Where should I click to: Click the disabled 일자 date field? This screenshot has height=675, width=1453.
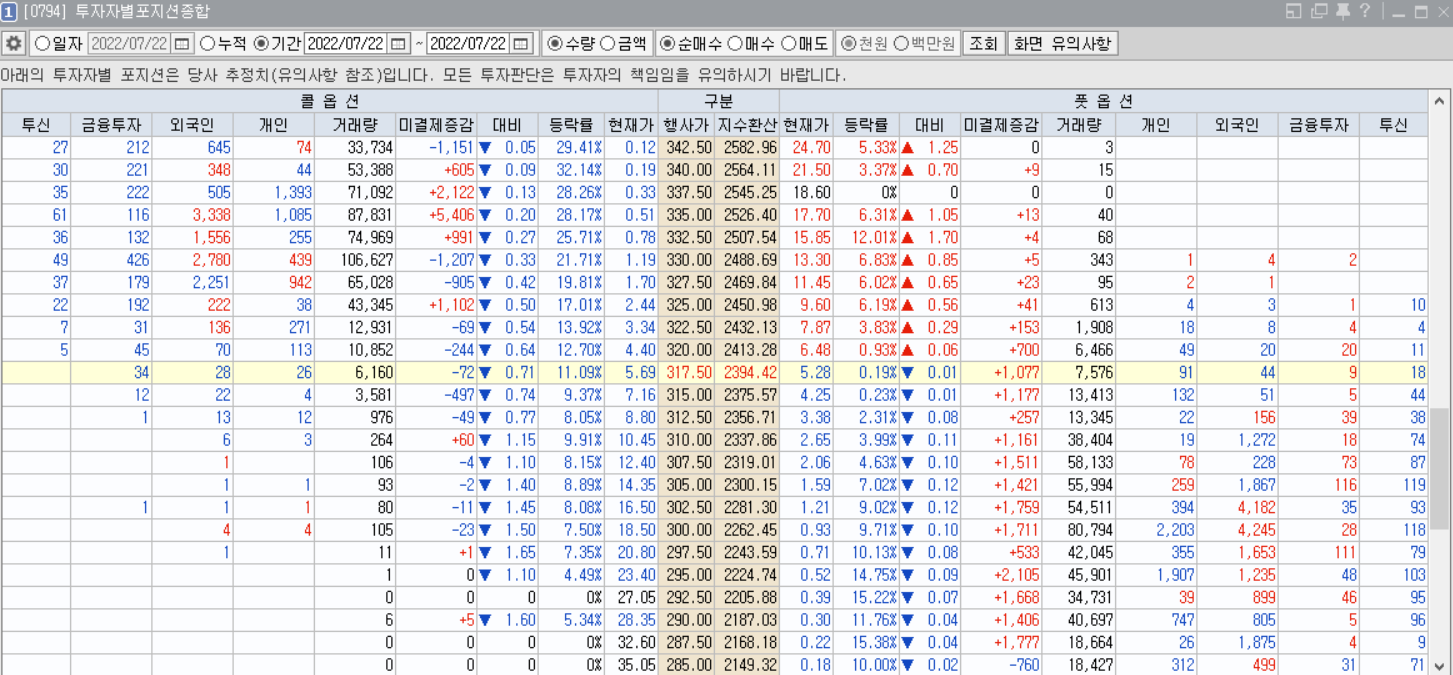tap(130, 44)
